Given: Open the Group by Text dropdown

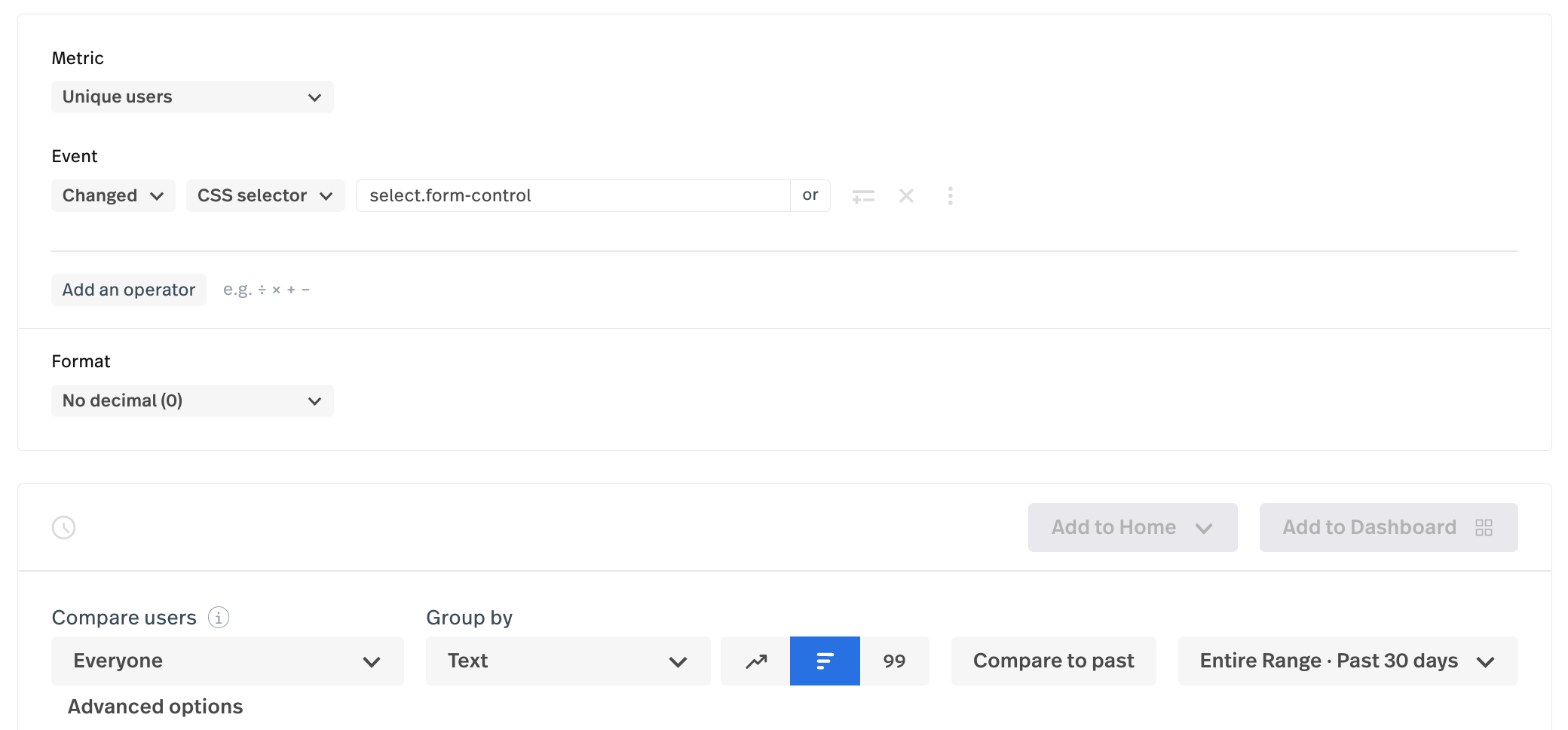Looking at the screenshot, I should [x=568, y=661].
